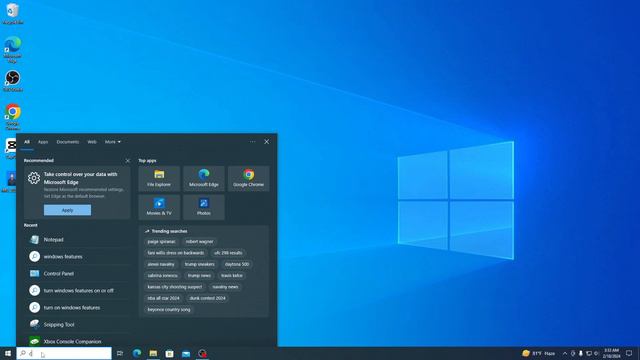Search trending 'robert wagner'
Screen dimensions: 640x360
[200, 242]
